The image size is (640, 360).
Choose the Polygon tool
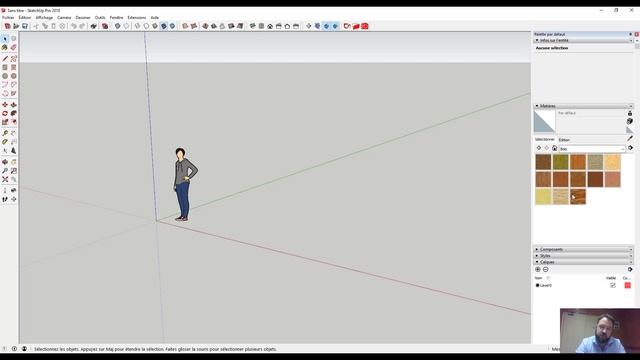click(13, 76)
